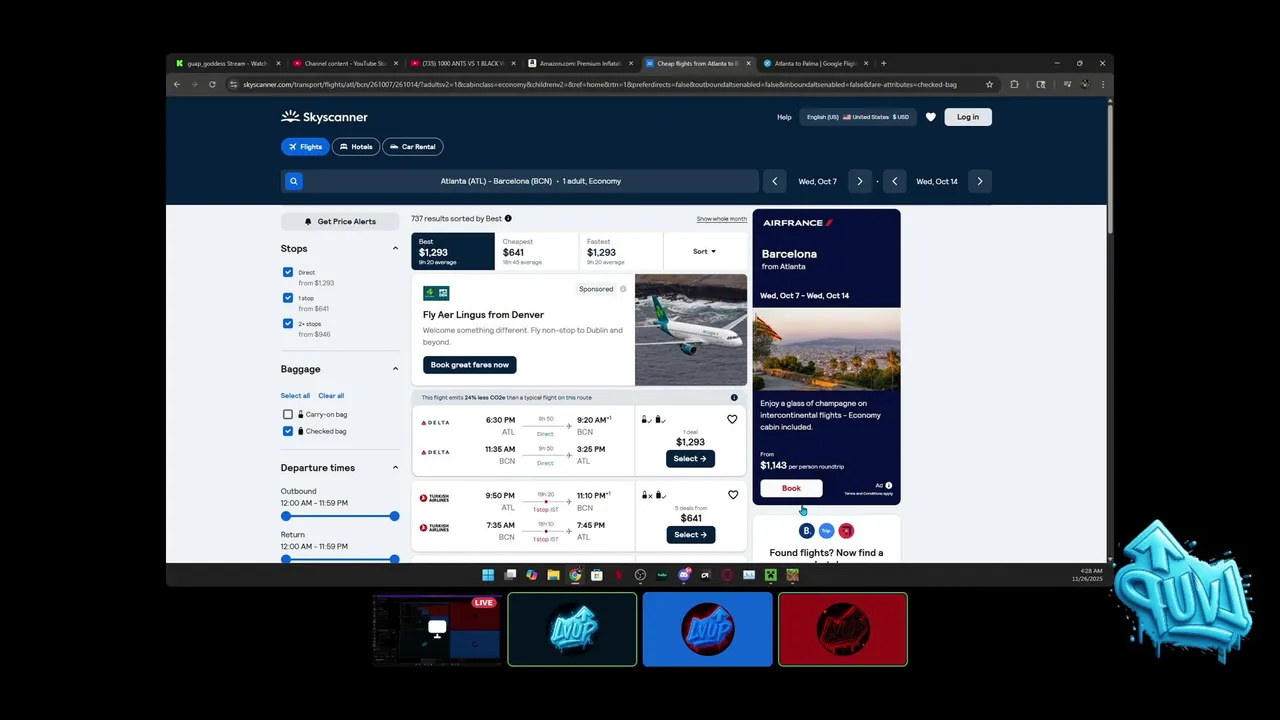
Task: Uncheck the Checked bag checkbox
Action: (288, 431)
